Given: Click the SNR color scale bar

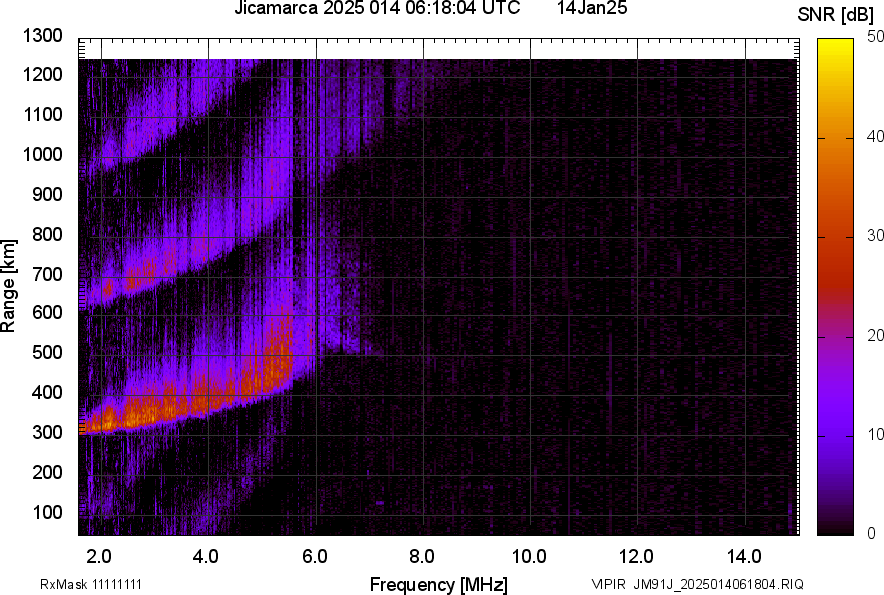Looking at the screenshot, I should click(x=836, y=287).
